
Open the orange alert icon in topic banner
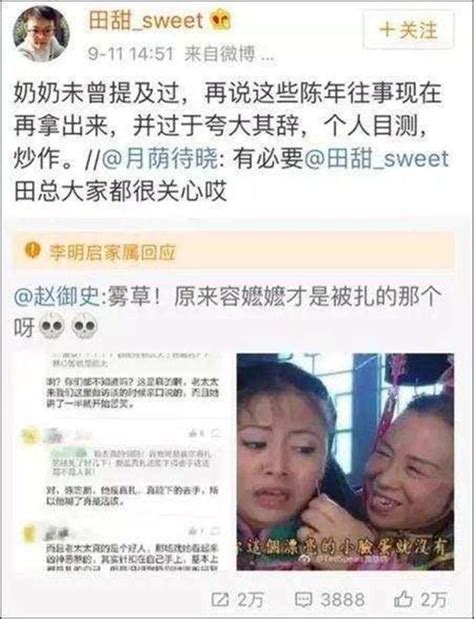tap(32, 250)
